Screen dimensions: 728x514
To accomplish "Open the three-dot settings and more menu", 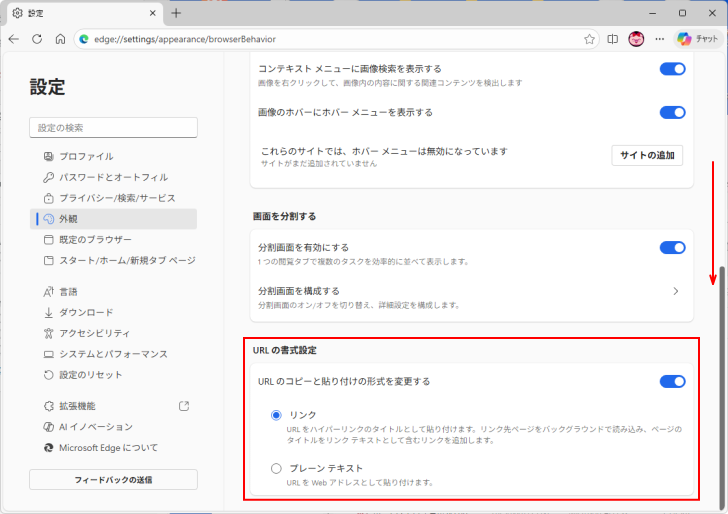I will coord(660,39).
